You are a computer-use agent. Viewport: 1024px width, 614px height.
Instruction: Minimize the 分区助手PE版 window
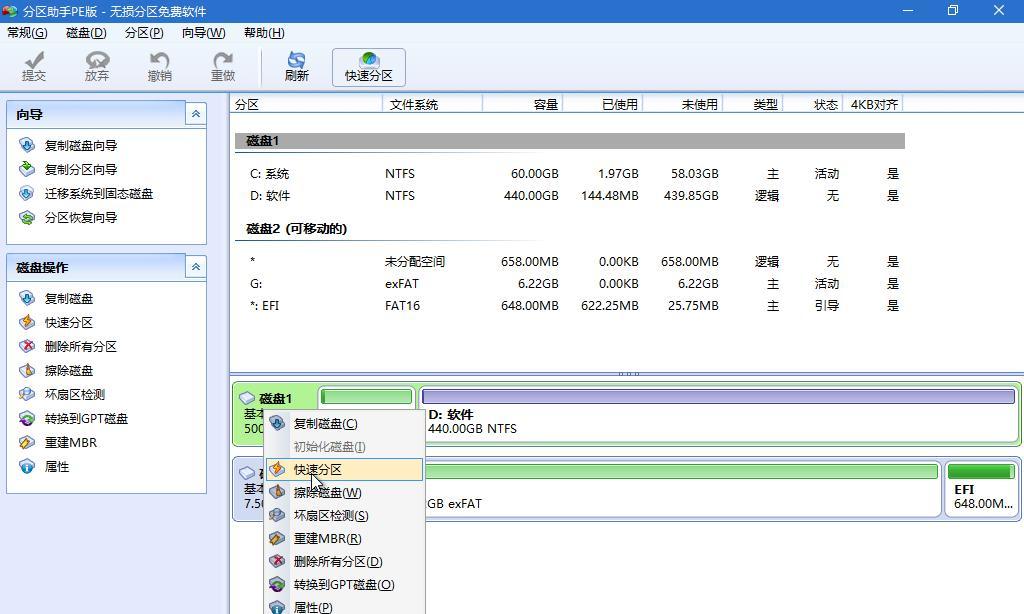point(908,10)
